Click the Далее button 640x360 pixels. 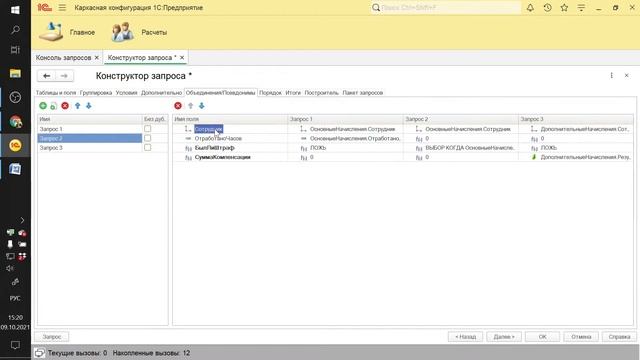click(x=504, y=337)
